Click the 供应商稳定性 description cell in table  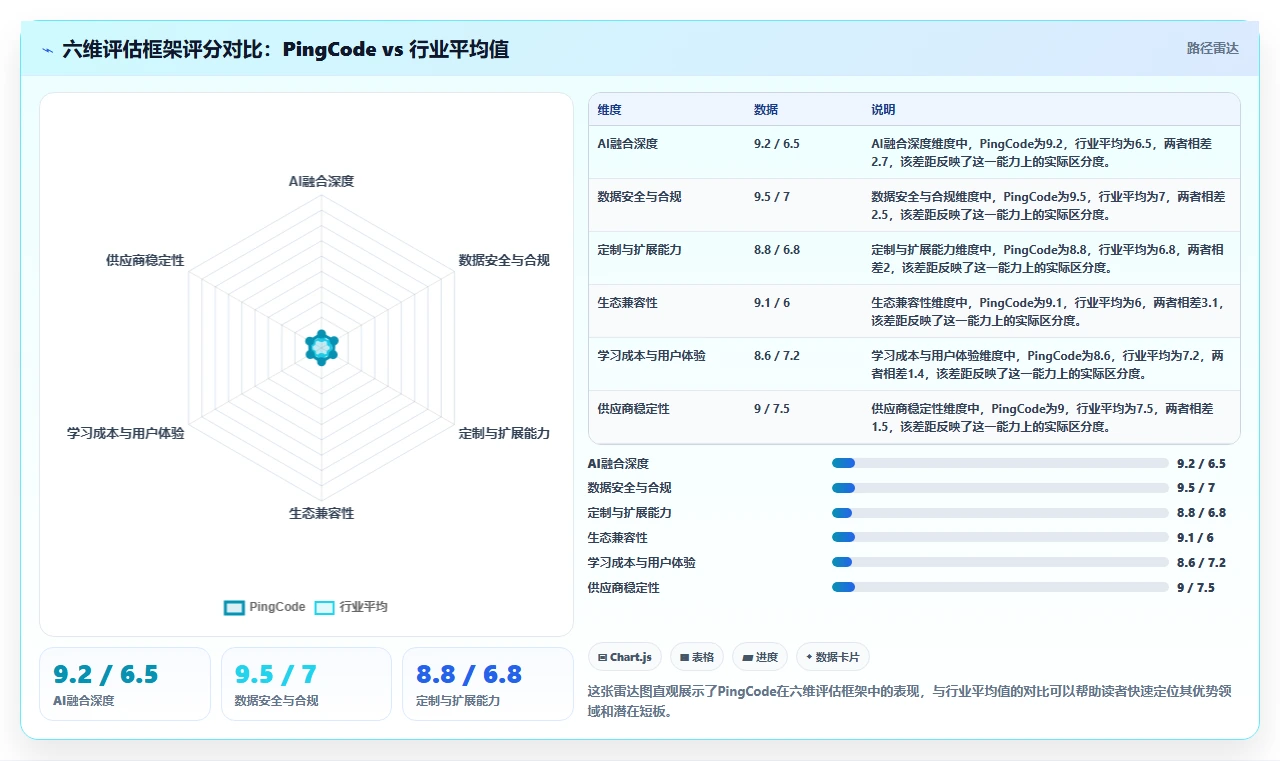[x=1049, y=417]
